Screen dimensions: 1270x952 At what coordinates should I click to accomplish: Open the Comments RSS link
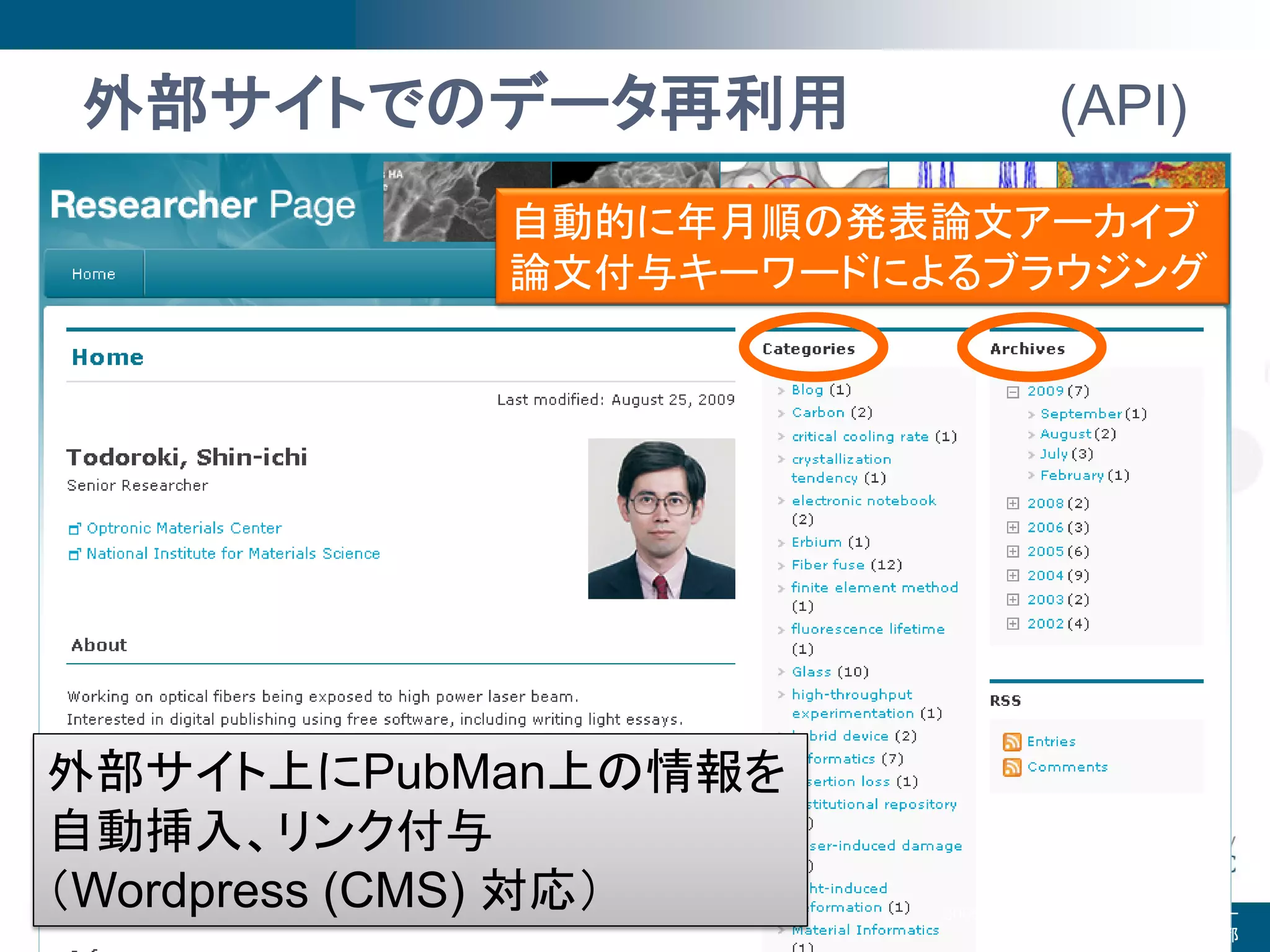tap(1067, 767)
